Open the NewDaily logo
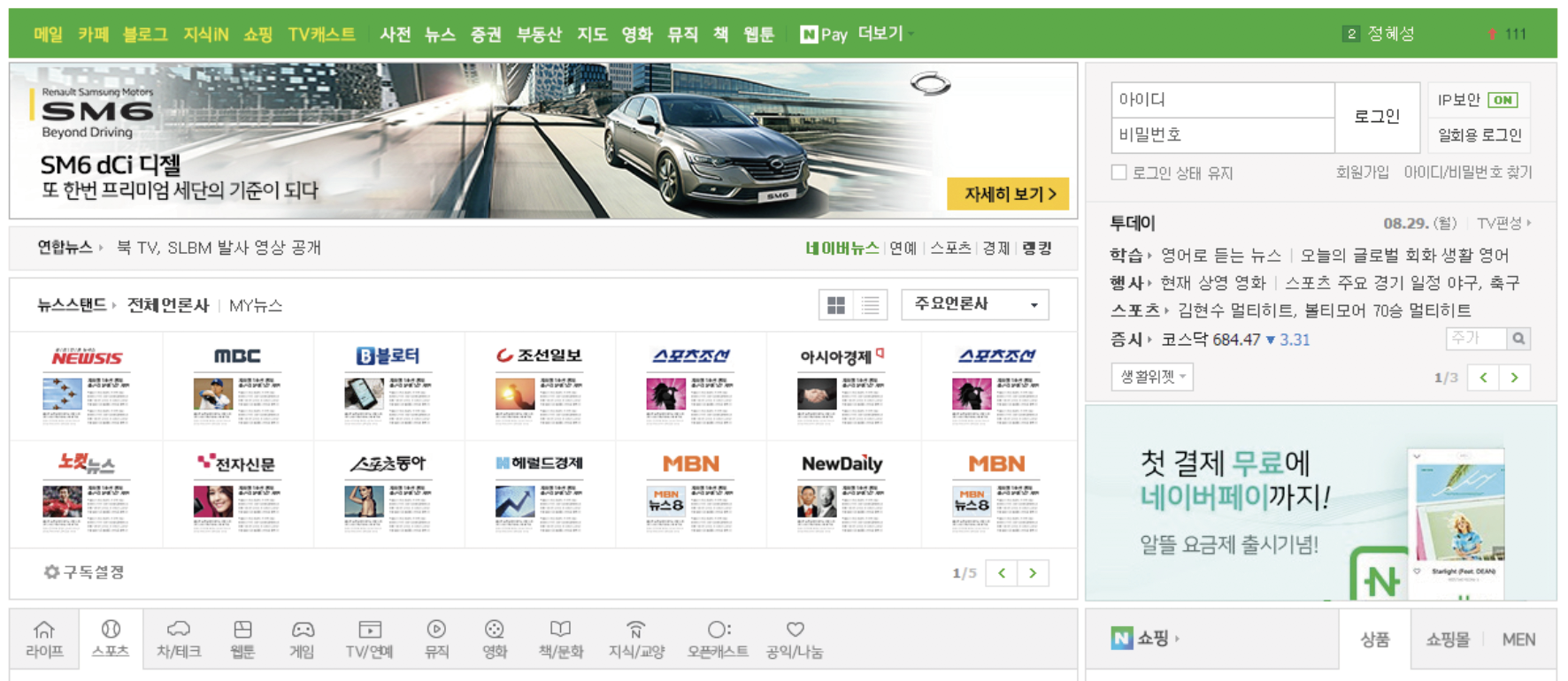 [842, 463]
